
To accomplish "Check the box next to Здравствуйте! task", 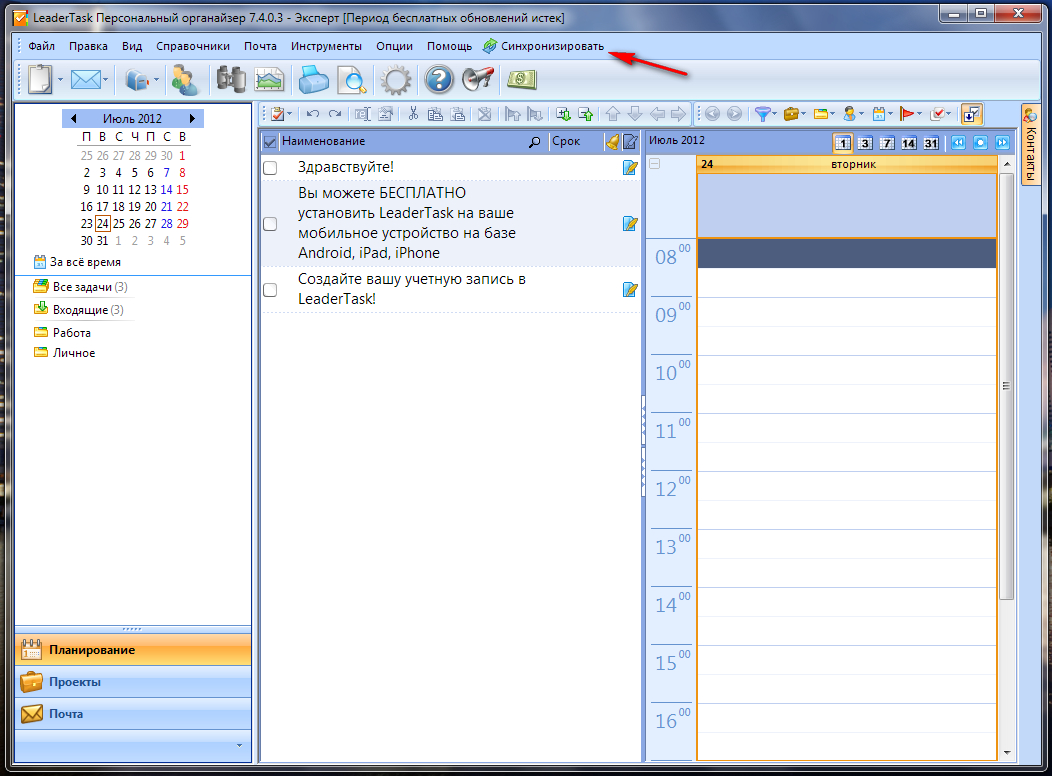I will [270, 168].
